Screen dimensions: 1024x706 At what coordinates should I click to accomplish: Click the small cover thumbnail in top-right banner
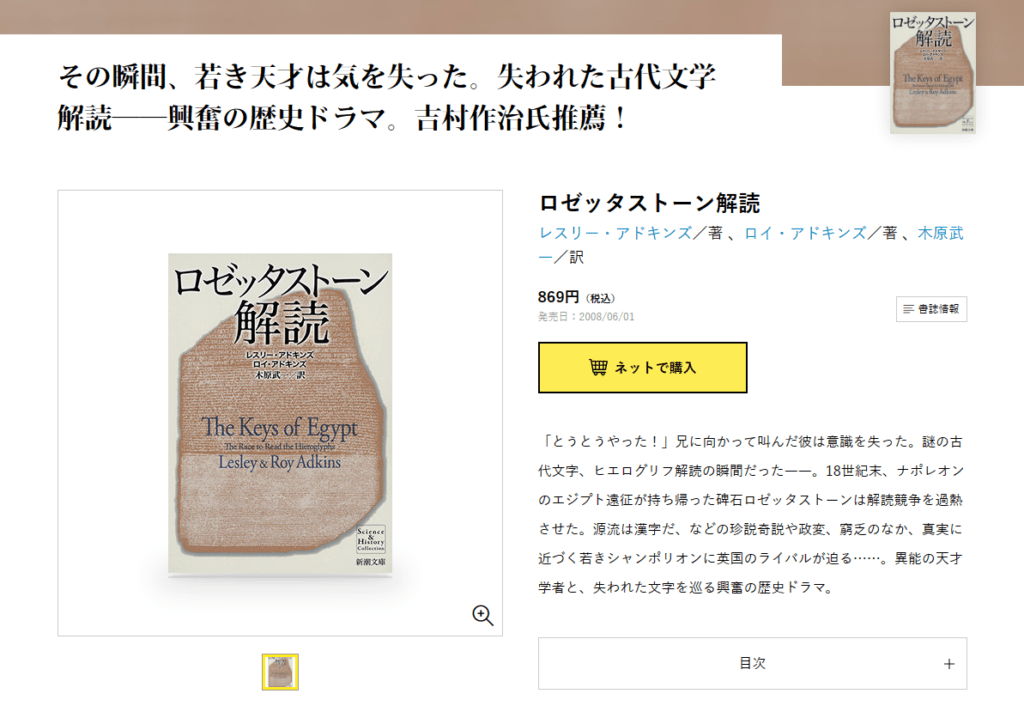(x=933, y=72)
